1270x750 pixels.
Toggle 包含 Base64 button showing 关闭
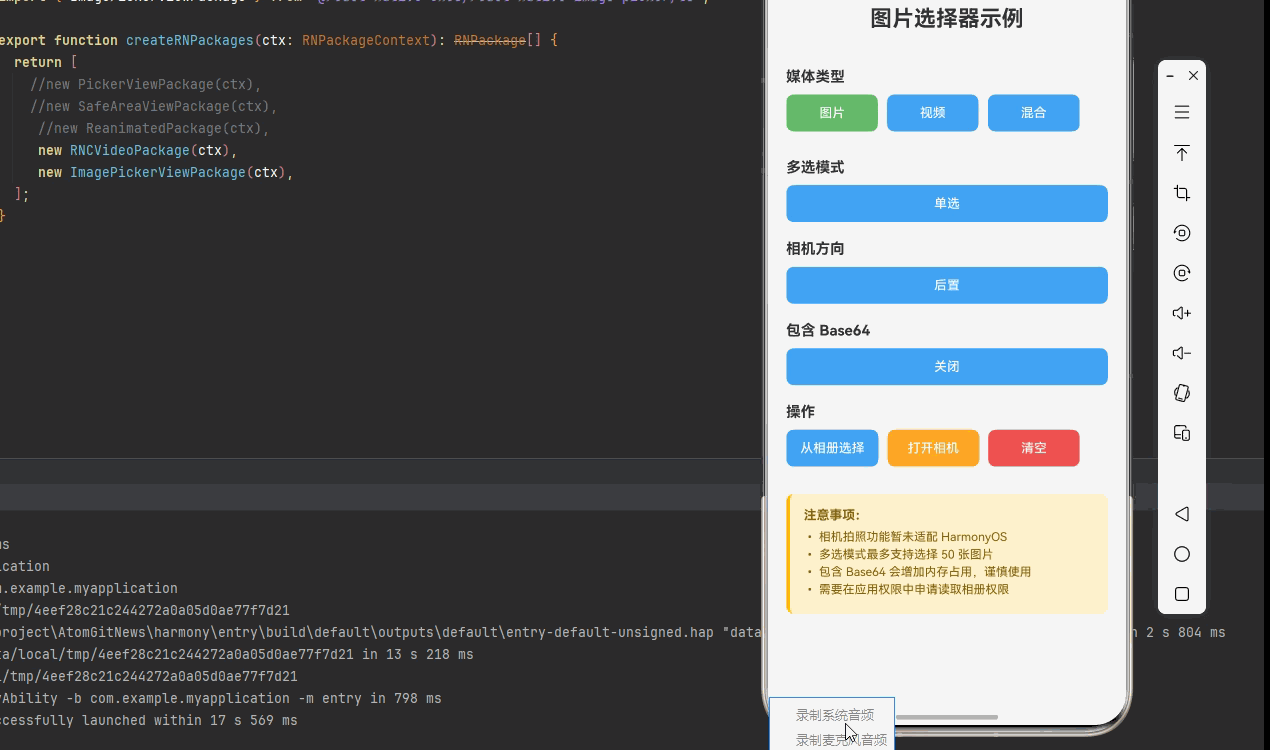point(947,366)
